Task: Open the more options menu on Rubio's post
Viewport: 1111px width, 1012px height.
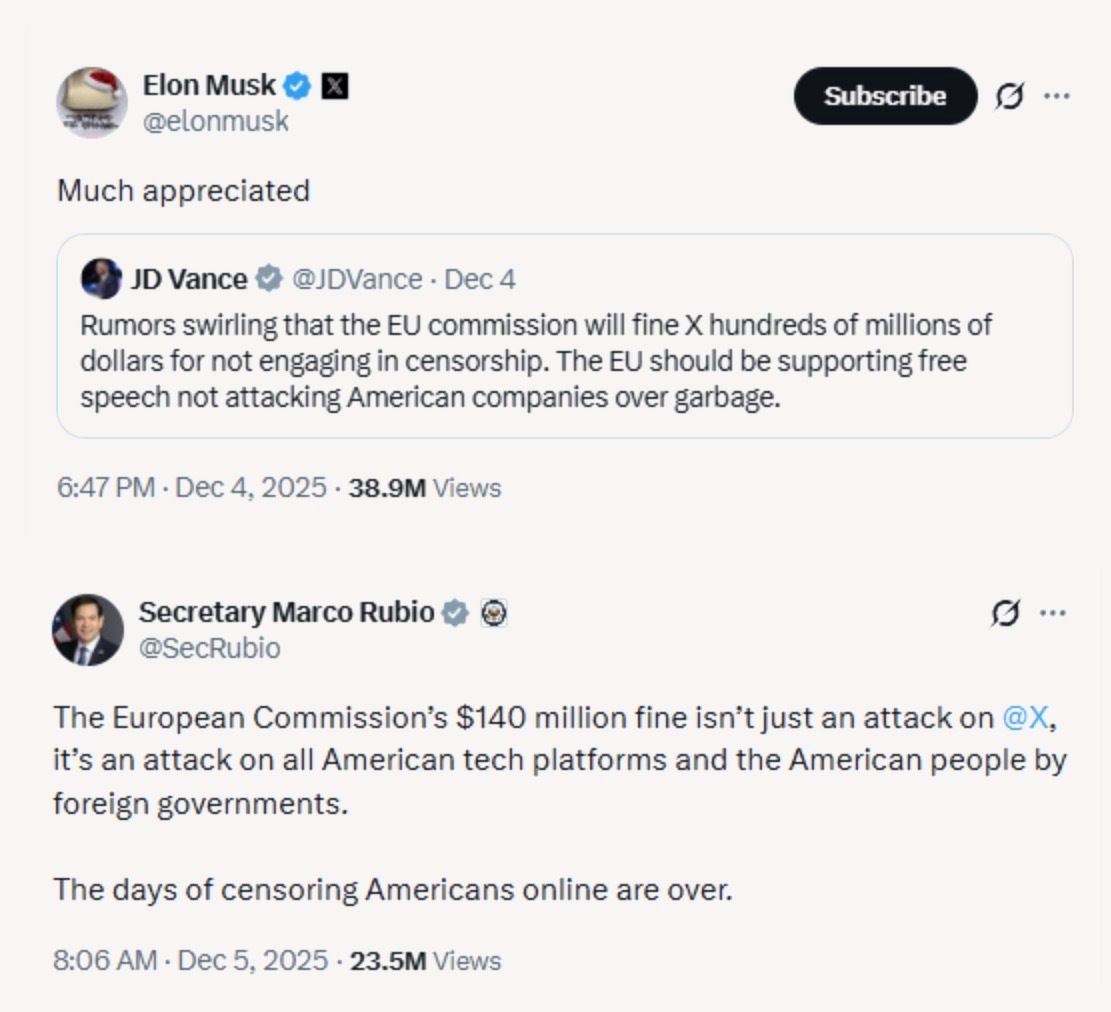Action: 1053,612
